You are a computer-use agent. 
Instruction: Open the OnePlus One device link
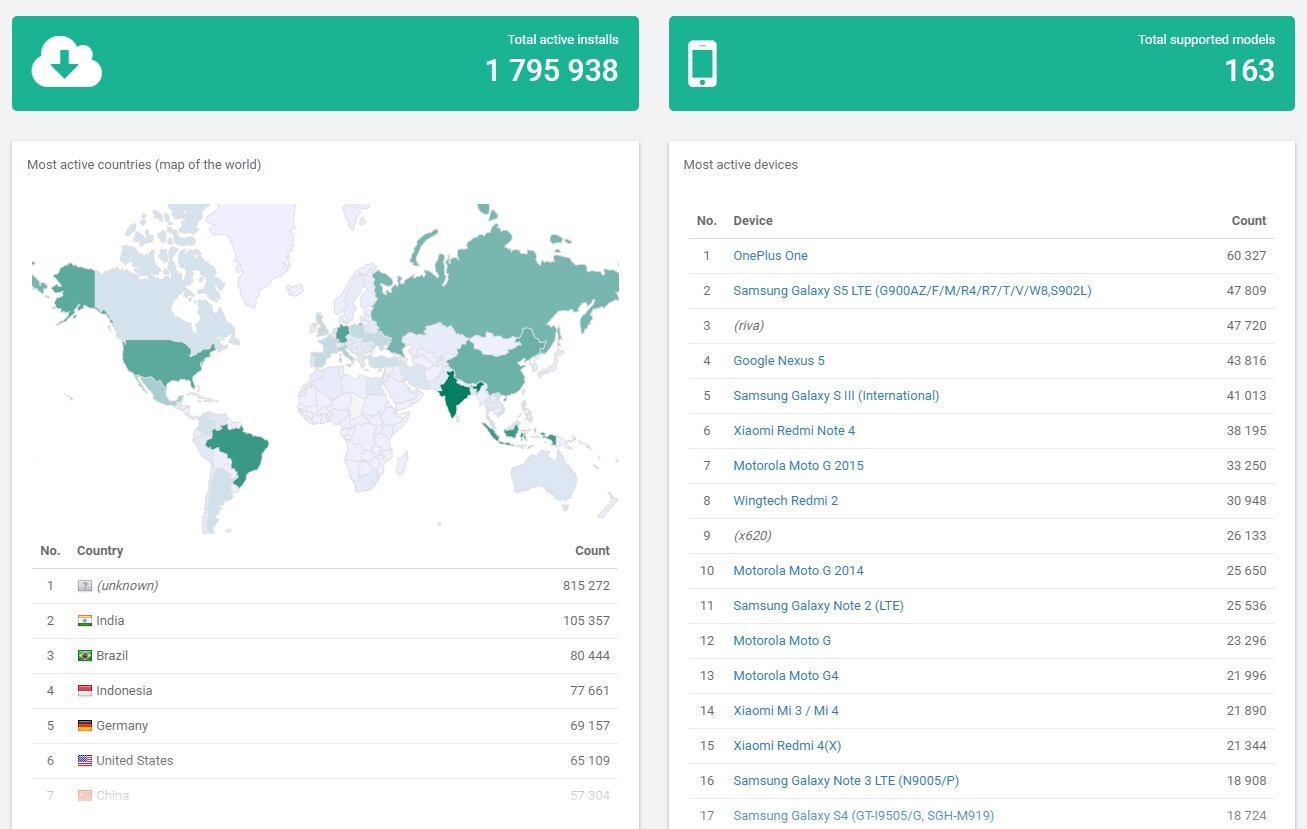coord(770,256)
